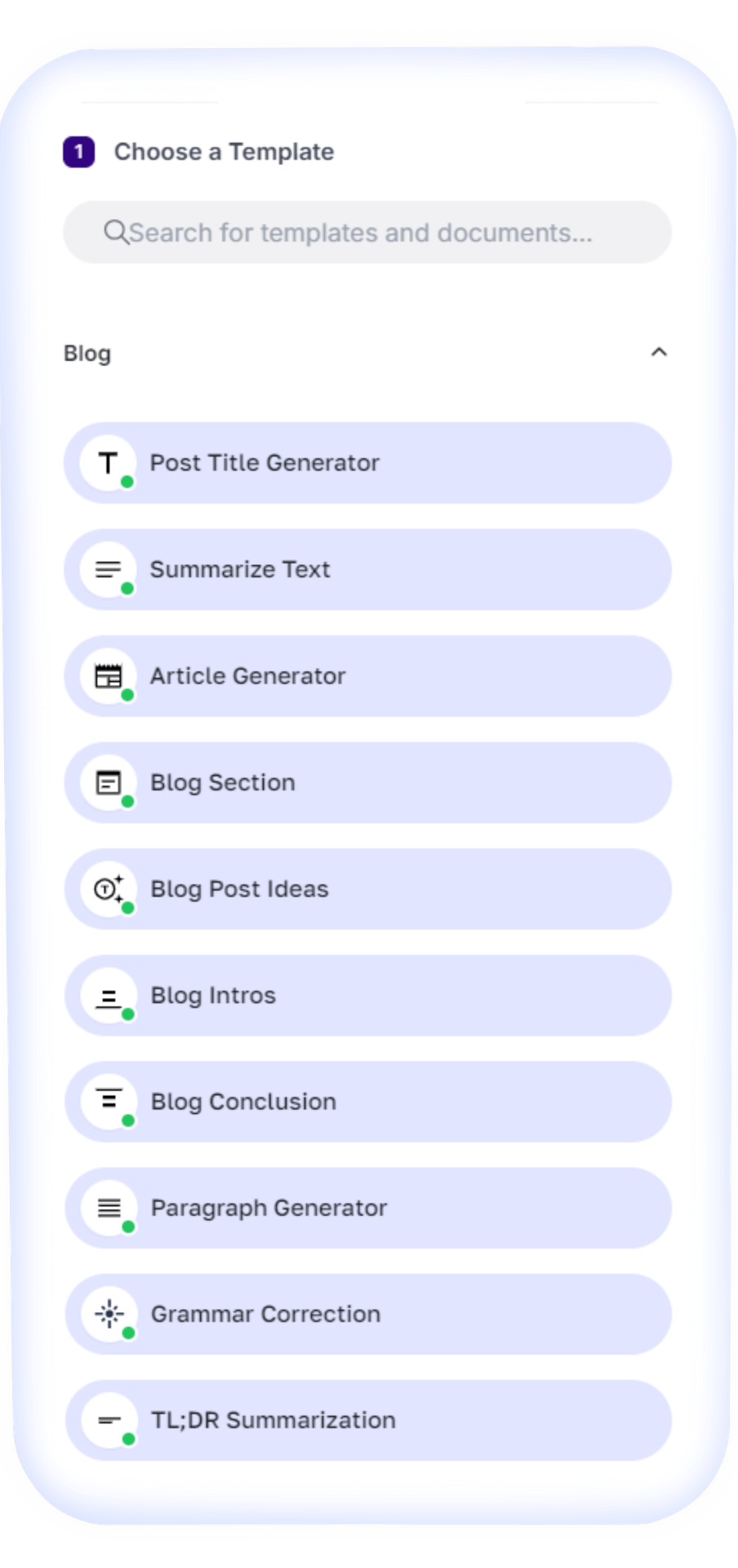Click the Blog Conclusion icon

click(x=108, y=1101)
